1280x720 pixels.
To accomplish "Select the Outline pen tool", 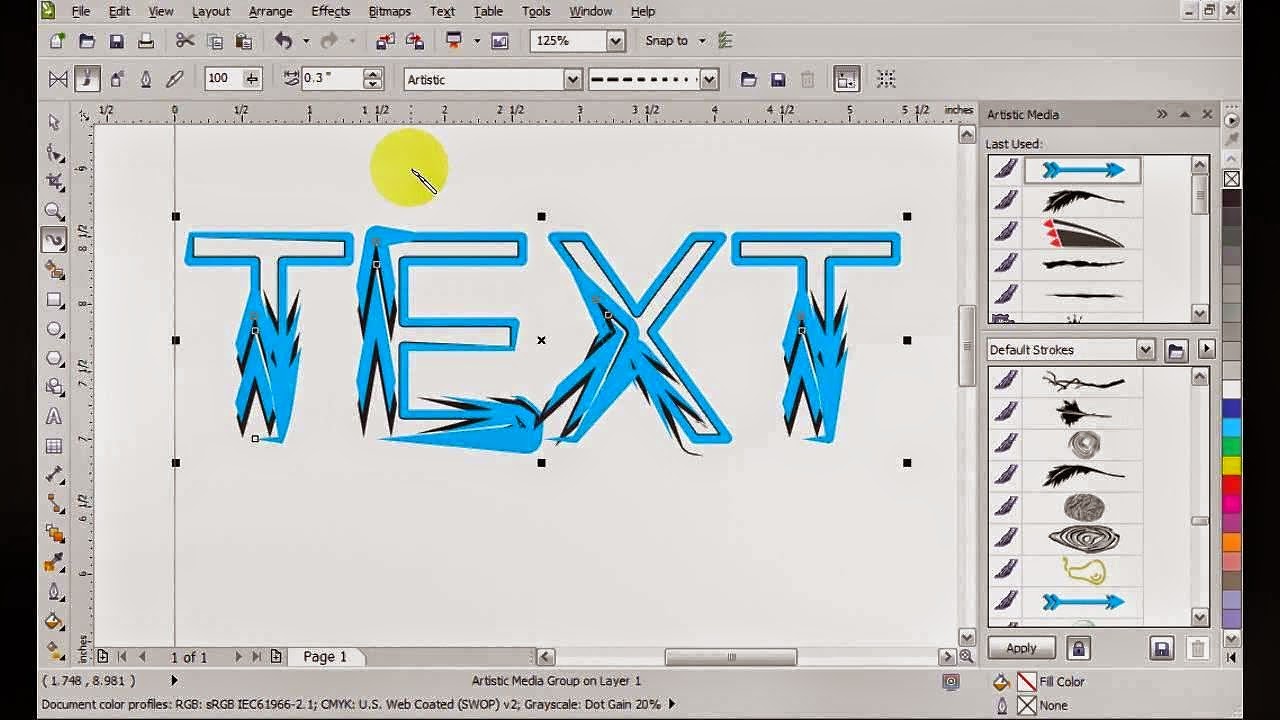I will point(54,592).
